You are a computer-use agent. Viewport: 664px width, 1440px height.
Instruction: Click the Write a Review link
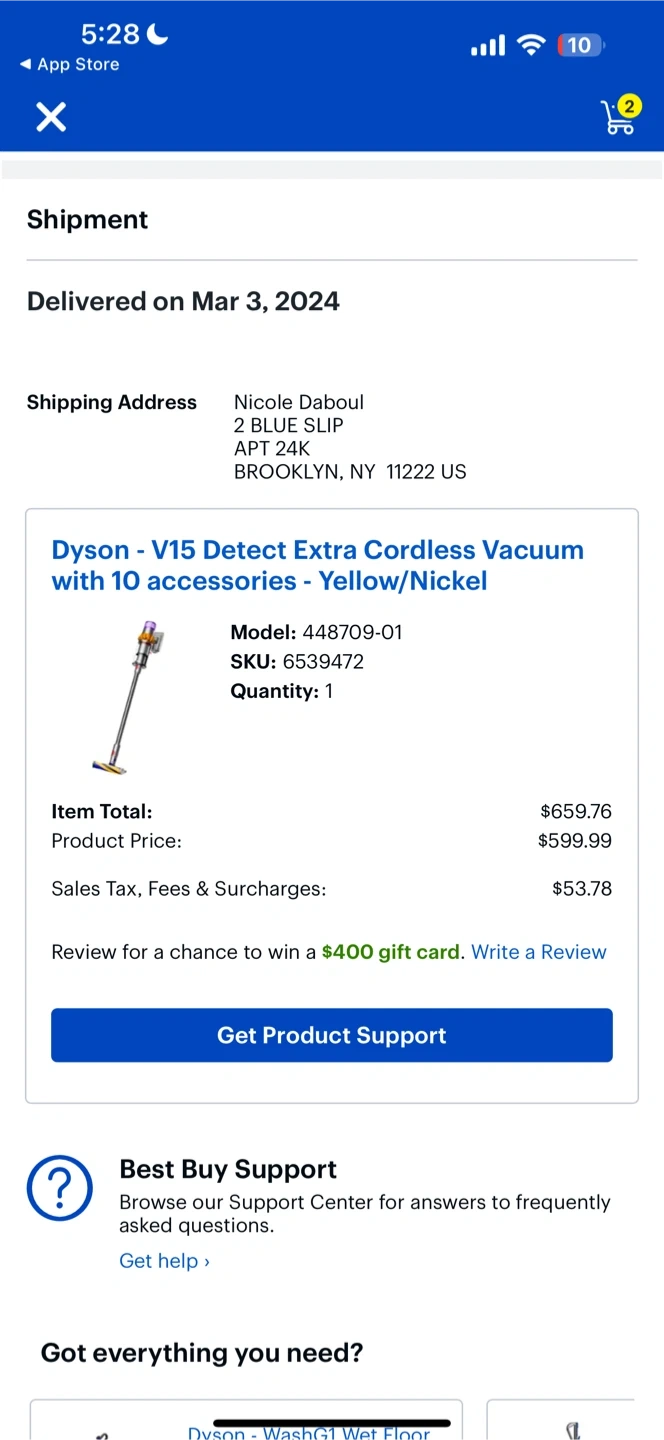[539, 952]
